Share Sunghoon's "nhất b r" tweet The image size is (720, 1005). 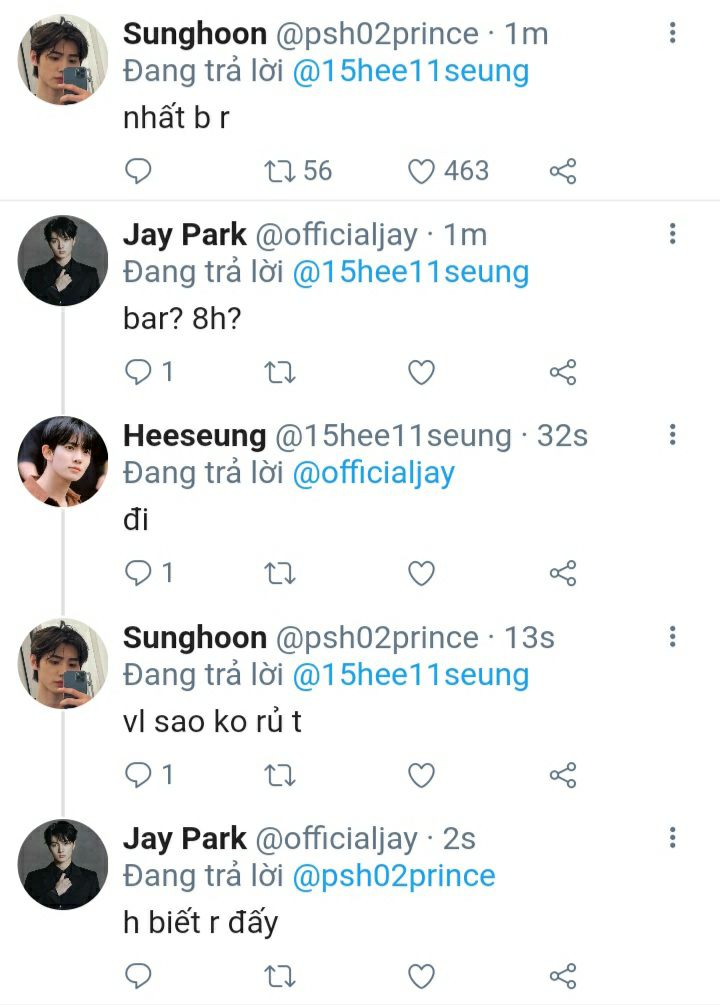(563, 171)
